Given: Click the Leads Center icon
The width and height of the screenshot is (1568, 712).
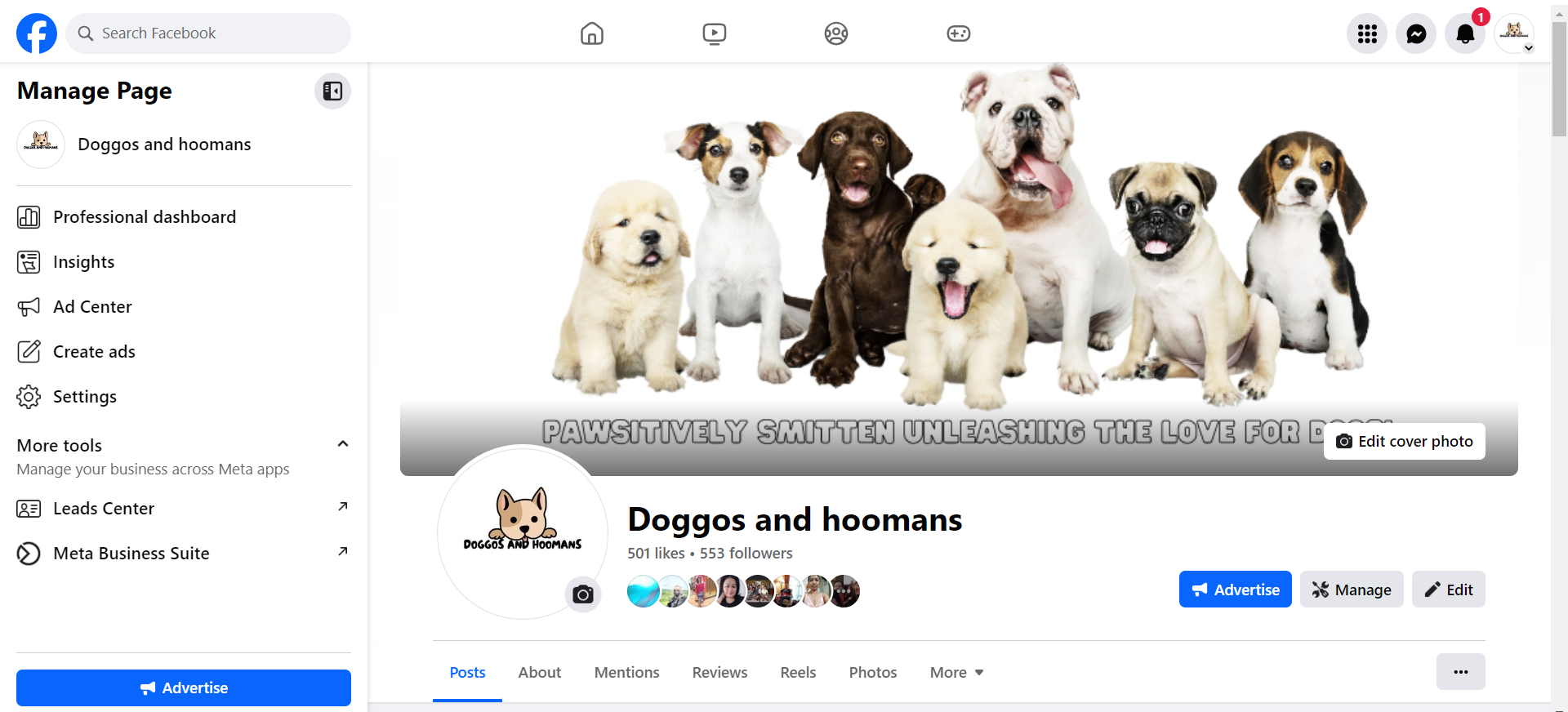Looking at the screenshot, I should click(29, 509).
